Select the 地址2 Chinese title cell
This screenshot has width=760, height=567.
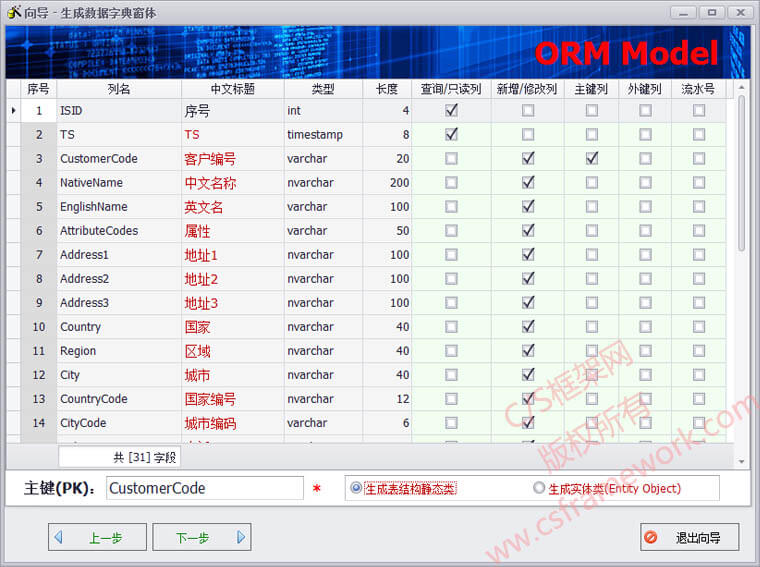pos(233,279)
